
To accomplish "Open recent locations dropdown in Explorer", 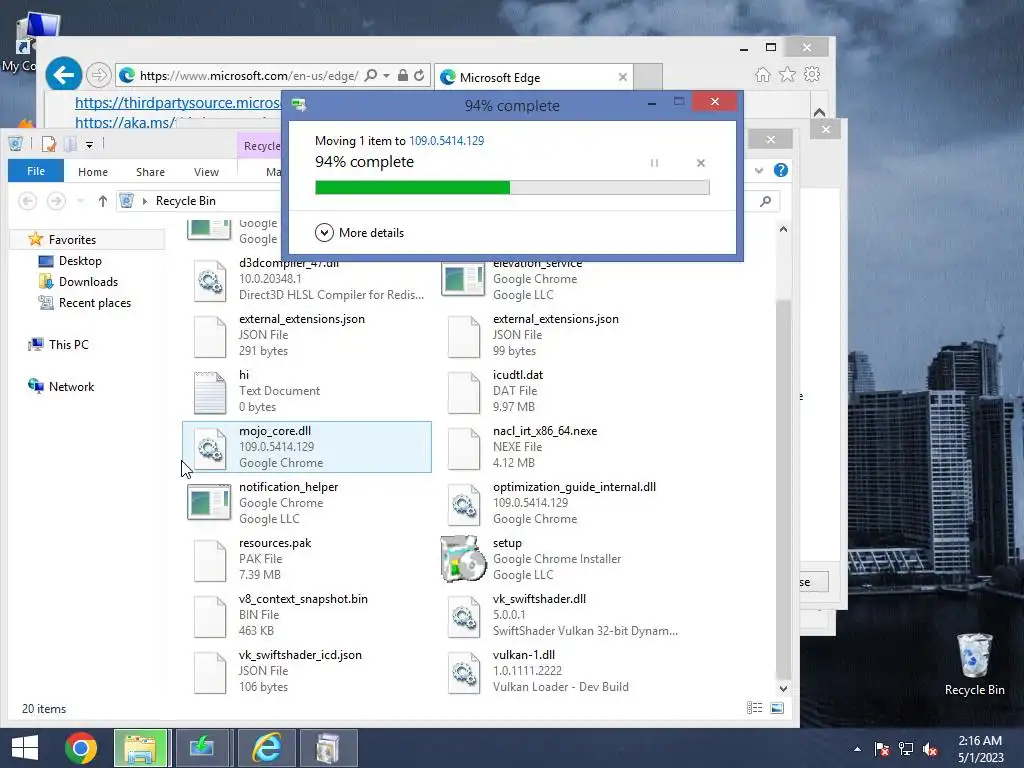I will pyautogui.click(x=80, y=201).
